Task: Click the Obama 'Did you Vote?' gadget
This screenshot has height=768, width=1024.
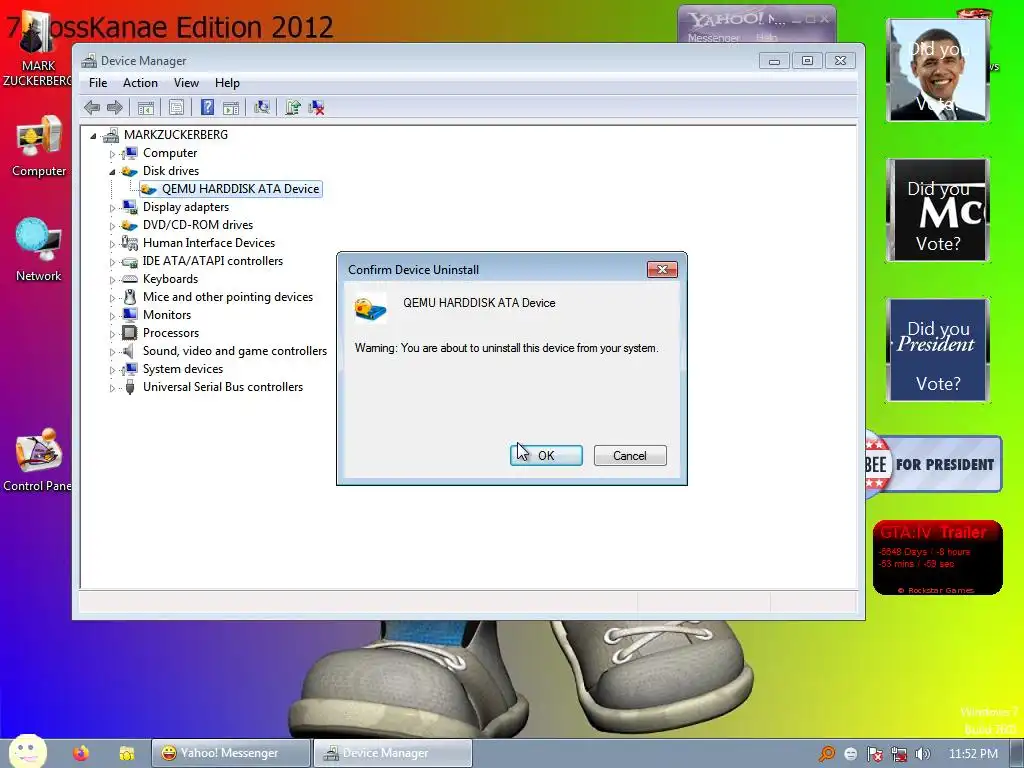Action: click(938, 70)
